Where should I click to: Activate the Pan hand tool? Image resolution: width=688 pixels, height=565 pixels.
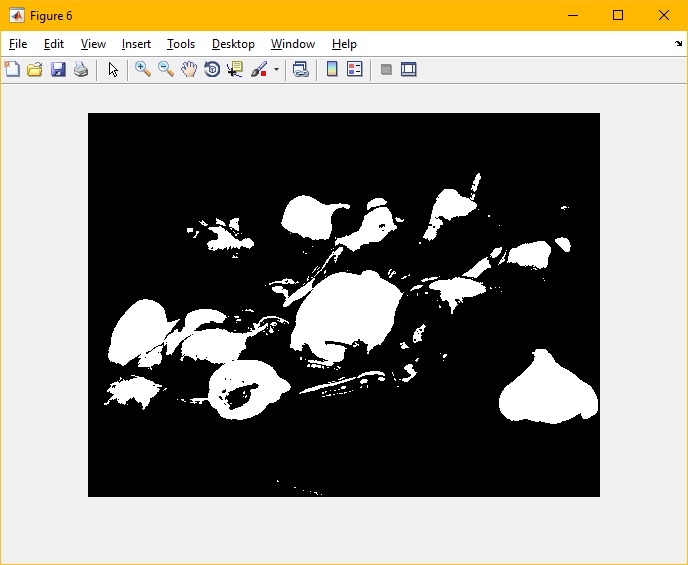(x=189, y=70)
